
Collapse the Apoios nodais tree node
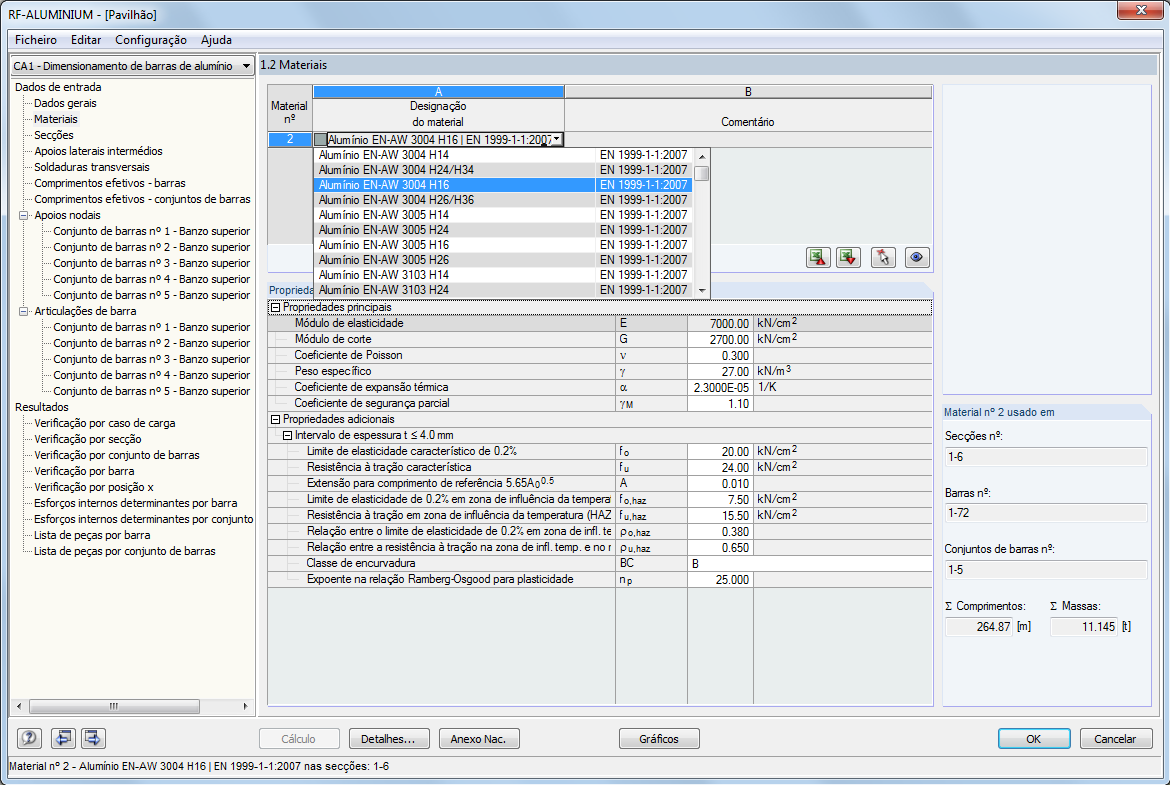tap(24, 215)
